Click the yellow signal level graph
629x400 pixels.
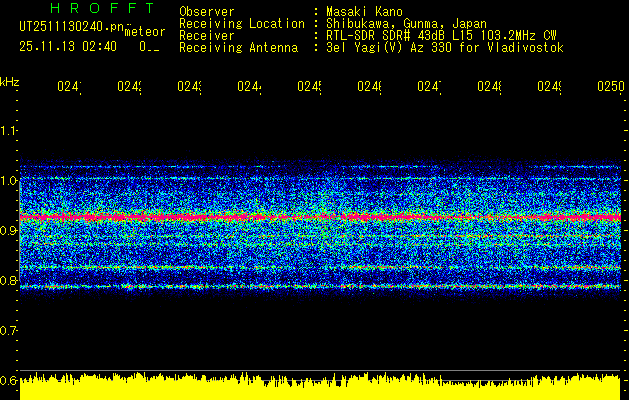320,386
